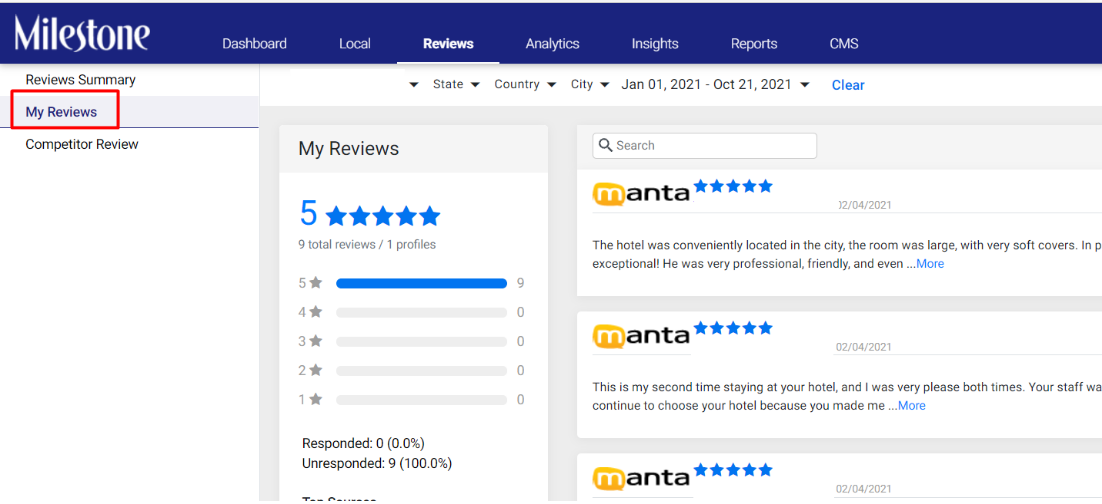The image size is (1102, 504).
Task: Click the large five-star overall rating
Action: coord(383,216)
